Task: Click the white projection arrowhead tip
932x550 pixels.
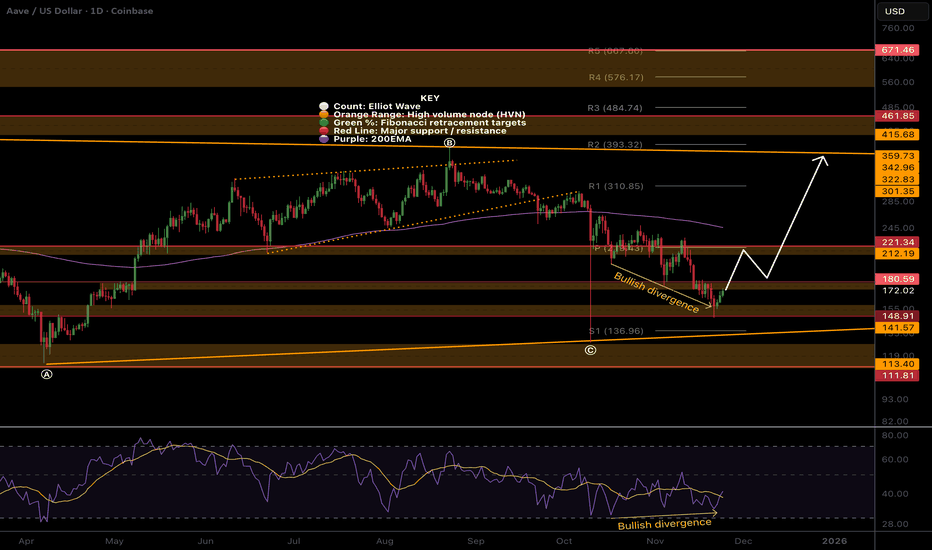Action: click(825, 158)
